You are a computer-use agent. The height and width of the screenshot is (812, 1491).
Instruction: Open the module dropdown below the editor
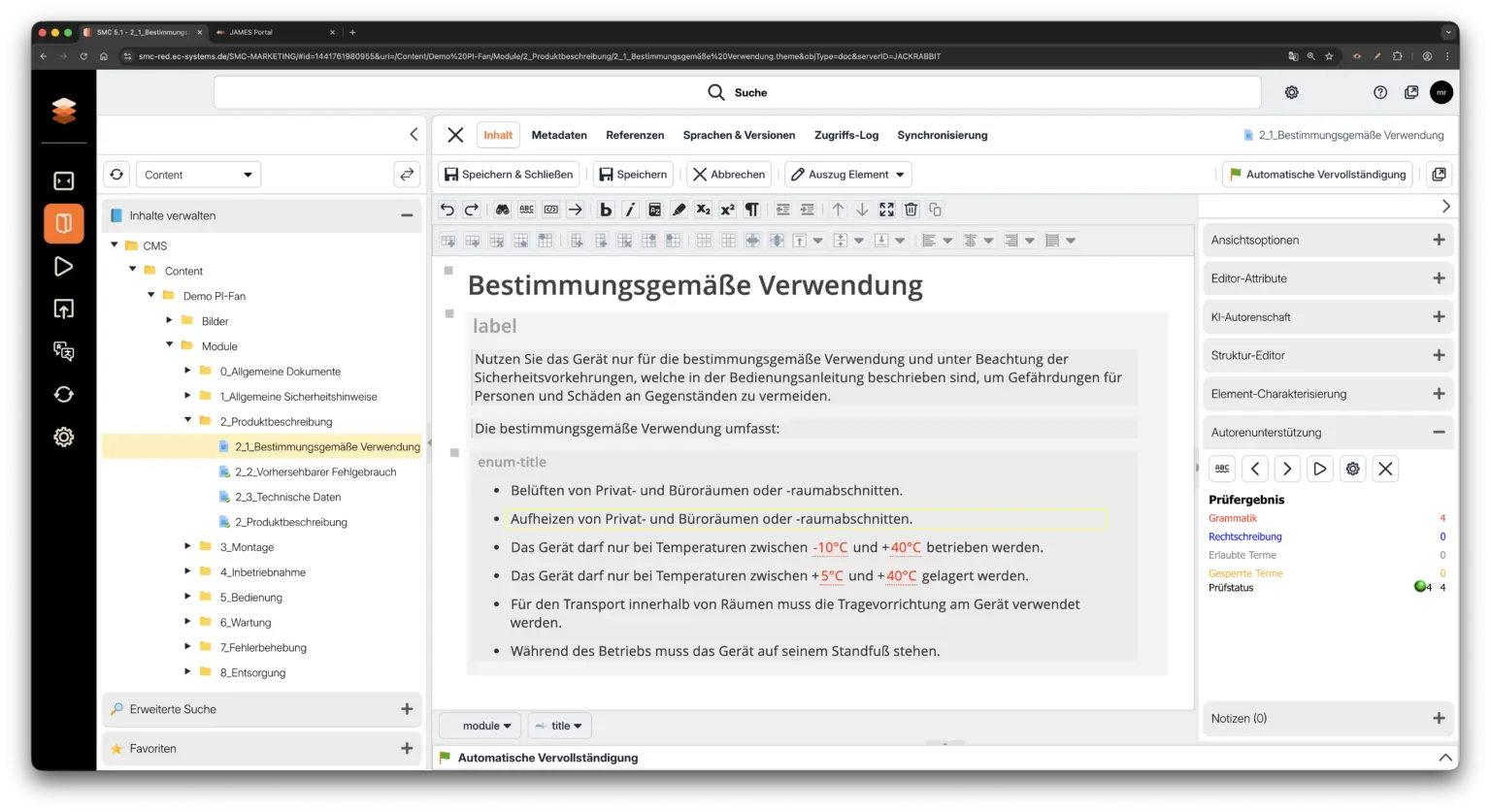480,725
